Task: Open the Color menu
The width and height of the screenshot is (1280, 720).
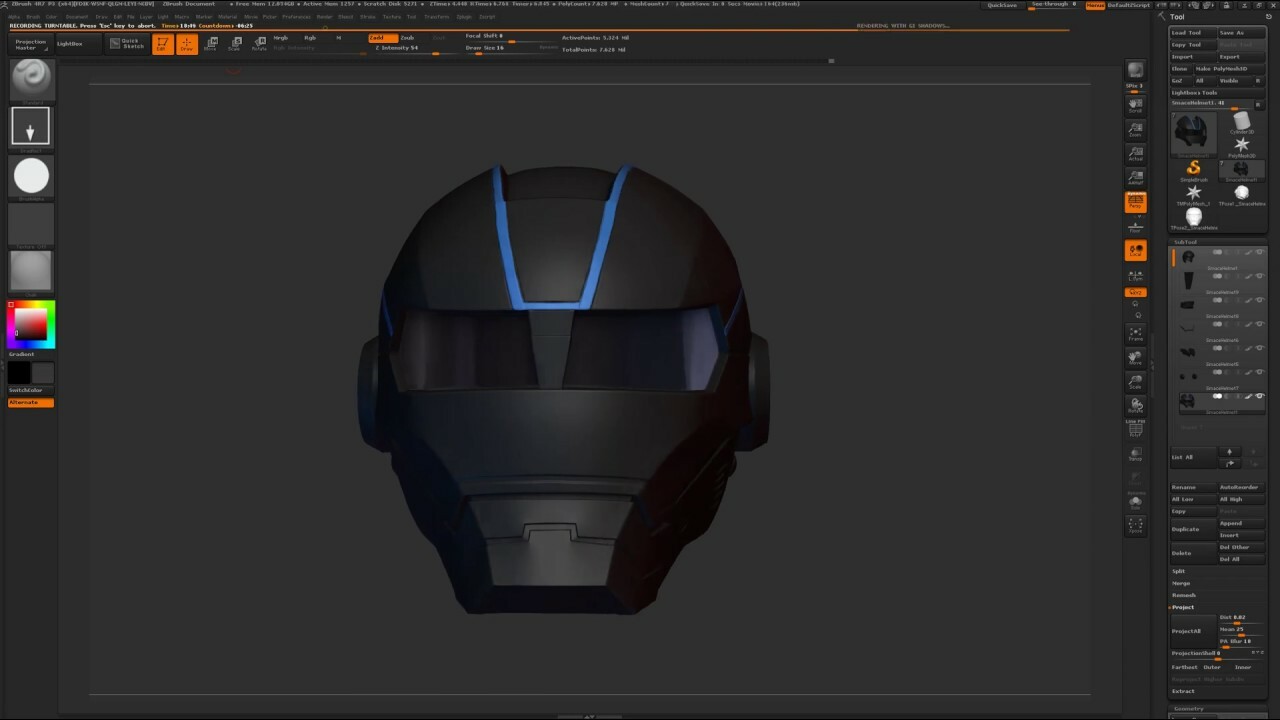Action: pos(52,17)
